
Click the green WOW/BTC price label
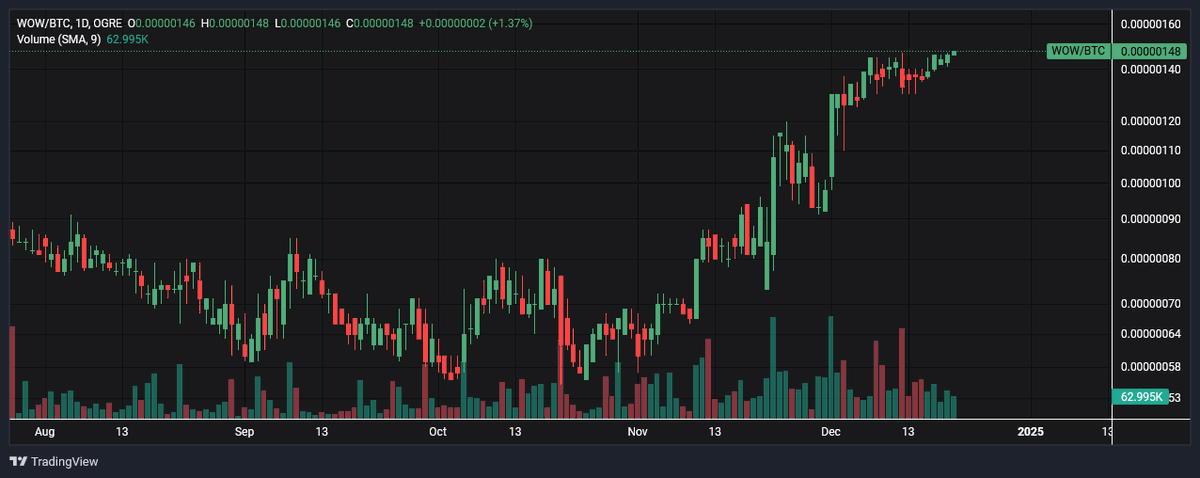[x=1078, y=51]
